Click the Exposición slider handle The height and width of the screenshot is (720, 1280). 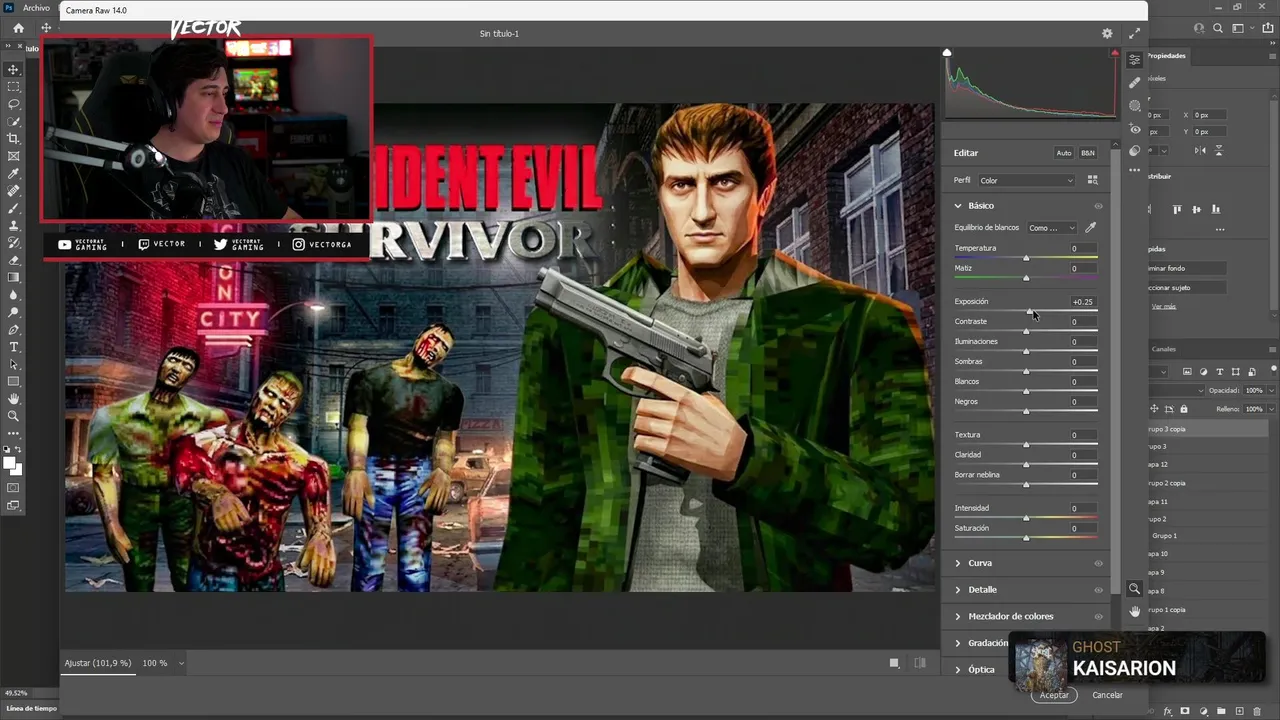[1029, 311]
